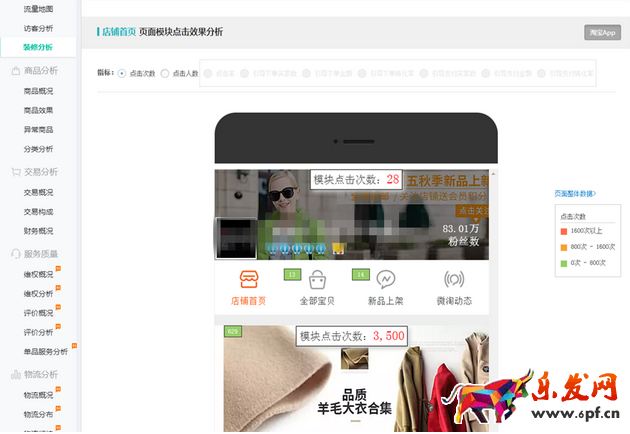The width and height of the screenshot is (630, 434).
Task: Click the 模块点击次数 28 label
Action: click(x=356, y=179)
